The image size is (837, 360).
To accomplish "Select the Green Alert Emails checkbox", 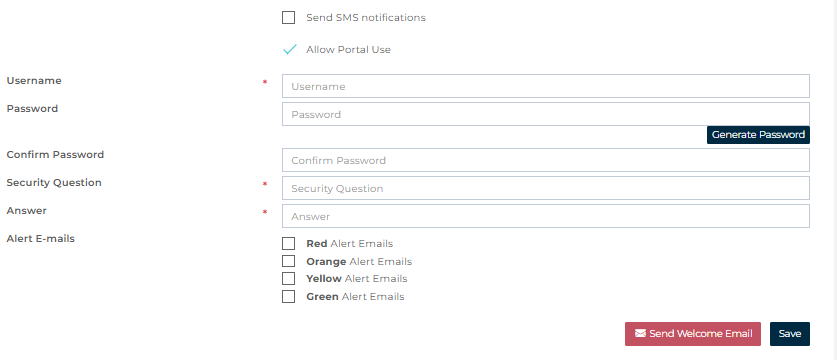I will 288,296.
